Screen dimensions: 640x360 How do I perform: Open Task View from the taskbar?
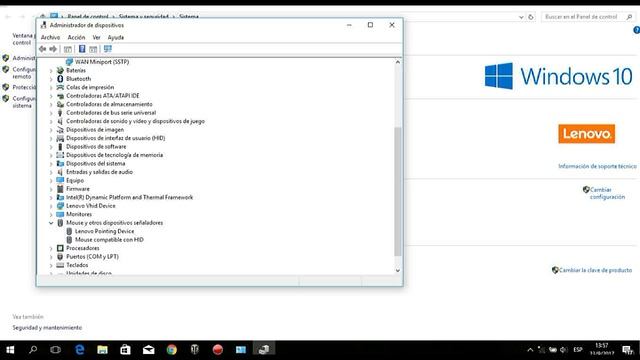(x=56, y=350)
